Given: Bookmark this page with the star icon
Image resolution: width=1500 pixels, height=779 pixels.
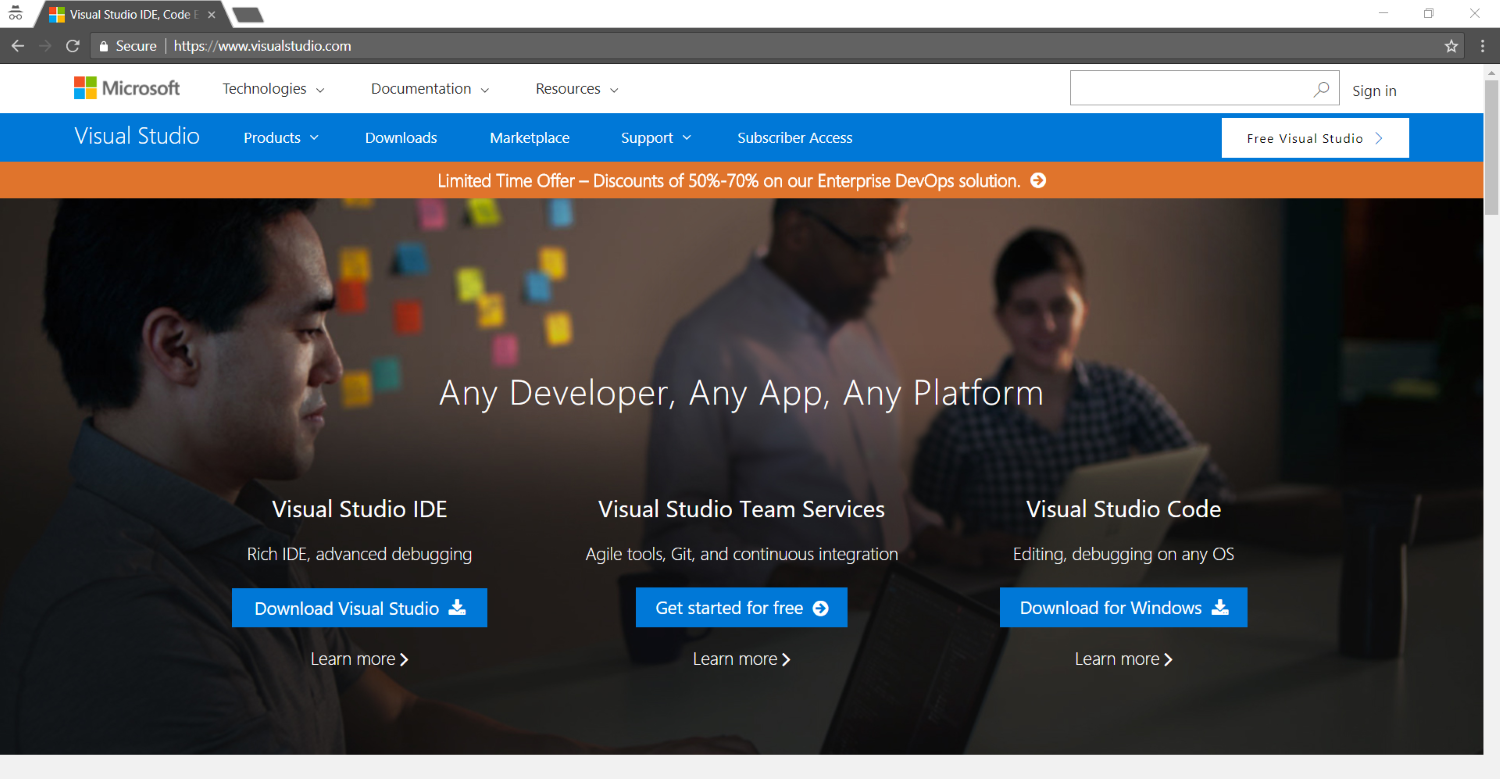Looking at the screenshot, I should [1451, 46].
